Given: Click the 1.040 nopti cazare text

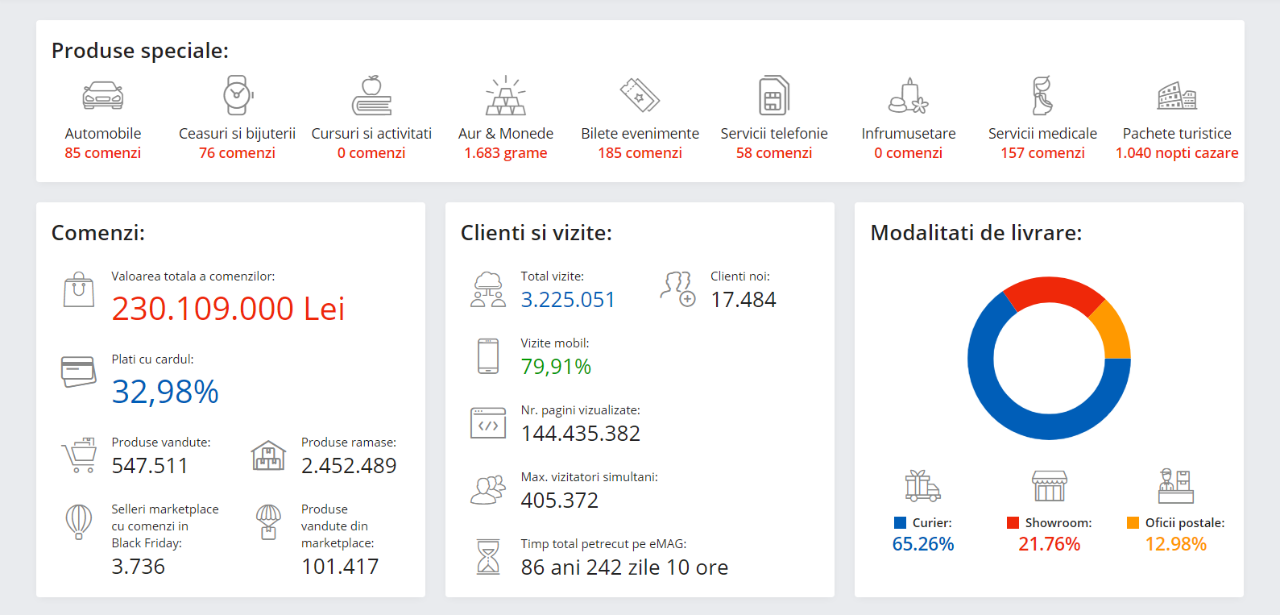Looking at the screenshot, I should coord(1177,153).
